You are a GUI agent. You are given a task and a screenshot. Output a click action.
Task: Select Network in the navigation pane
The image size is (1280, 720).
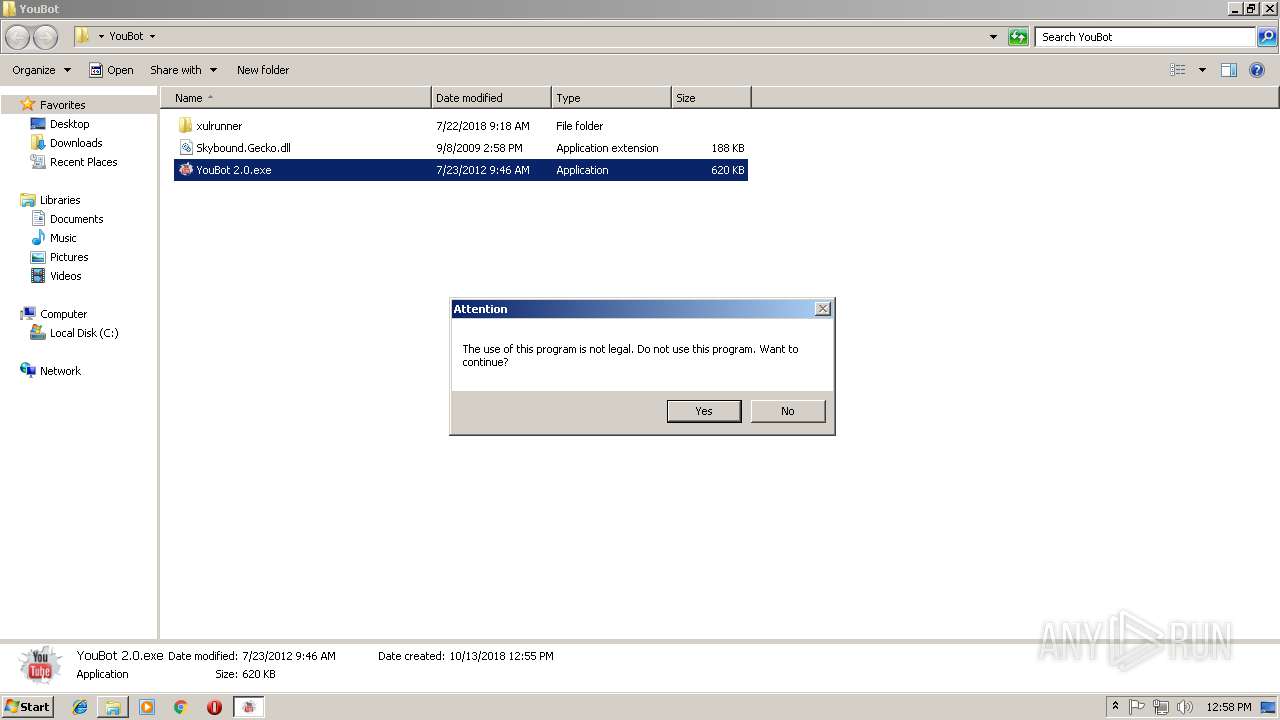(x=60, y=371)
